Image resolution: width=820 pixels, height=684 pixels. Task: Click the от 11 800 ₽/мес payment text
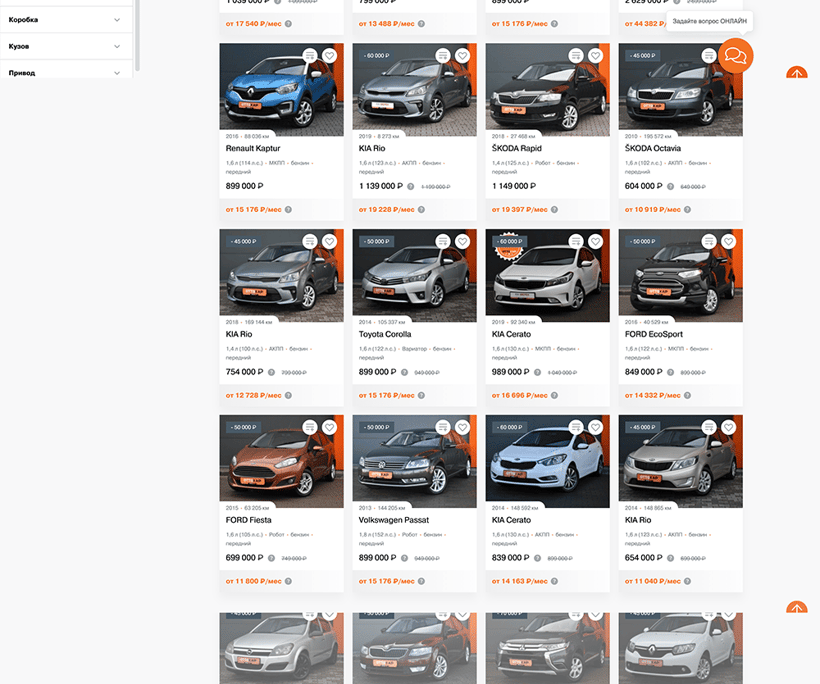(x=254, y=581)
